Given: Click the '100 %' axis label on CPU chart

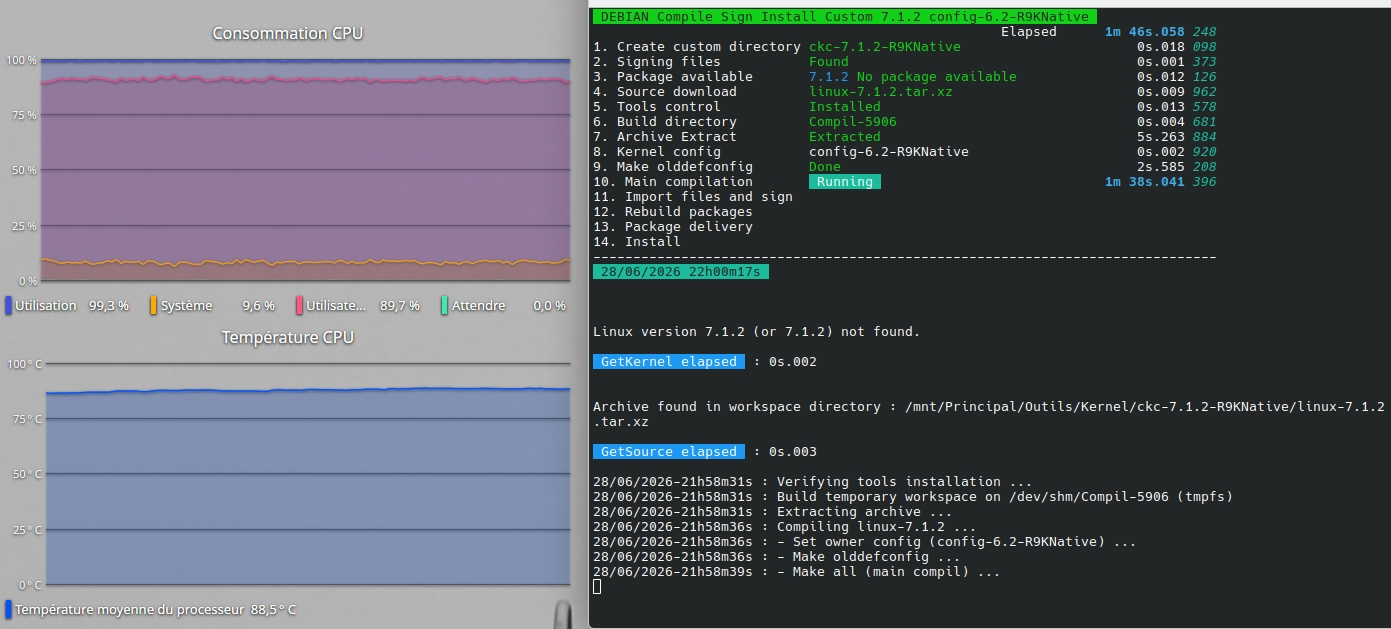Looking at the screenshot, I should [22, 60].
